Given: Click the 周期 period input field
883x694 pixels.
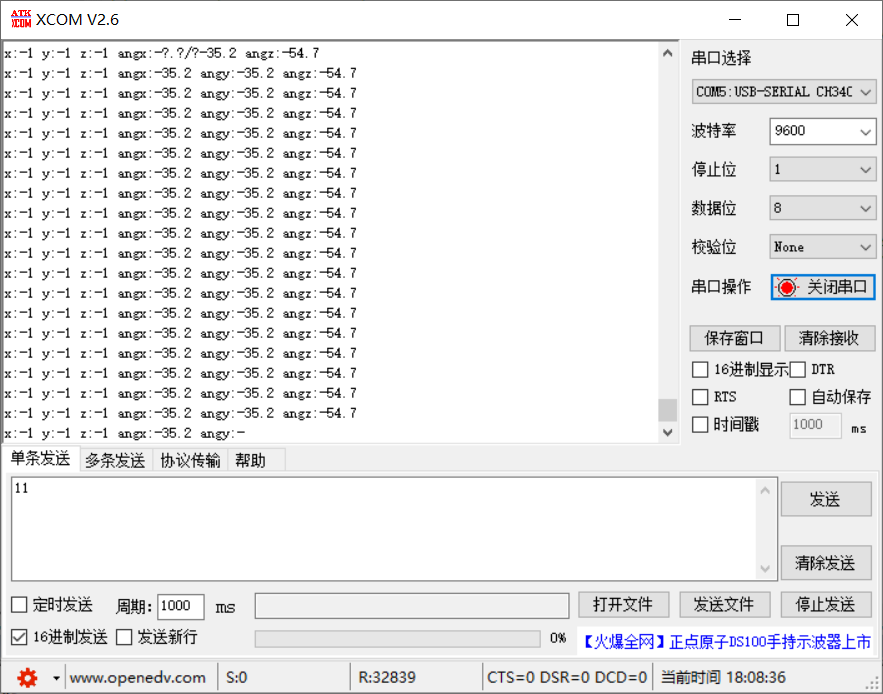Looking at the screenshot, I should click(180, 606).
